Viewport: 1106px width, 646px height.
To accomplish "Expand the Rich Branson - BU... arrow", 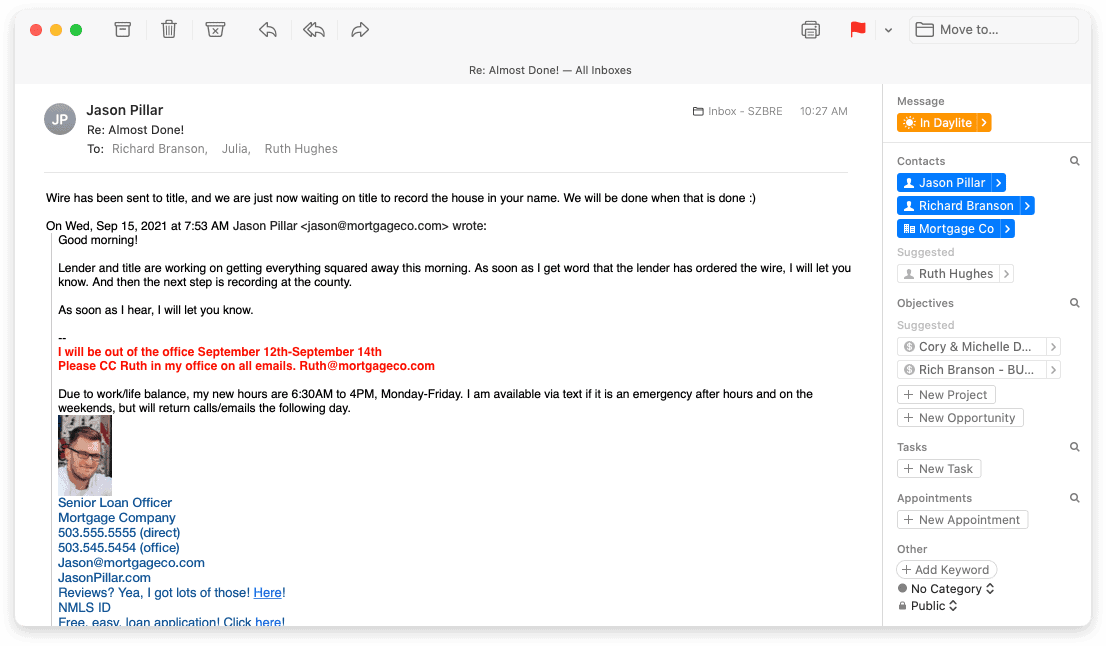I will click(x=1053, y=370).
